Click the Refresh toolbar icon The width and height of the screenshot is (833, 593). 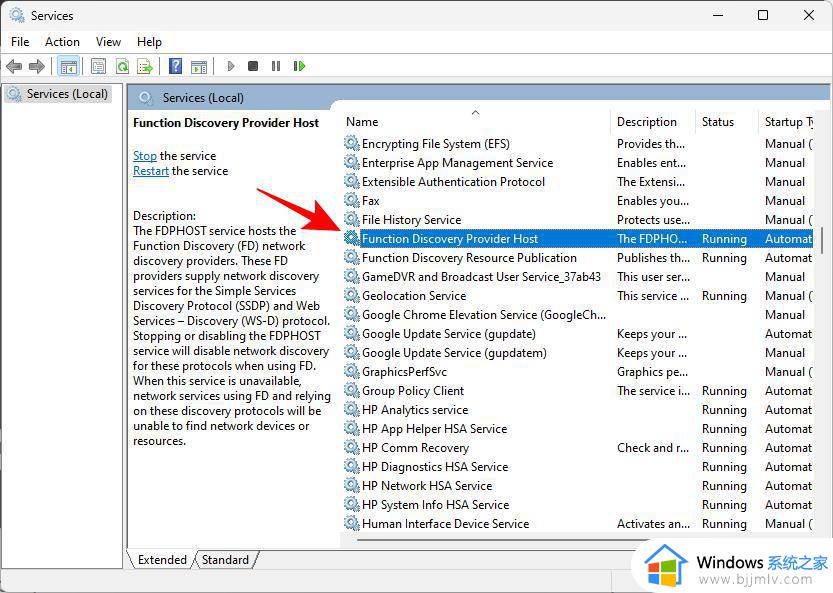click(122, 66)
